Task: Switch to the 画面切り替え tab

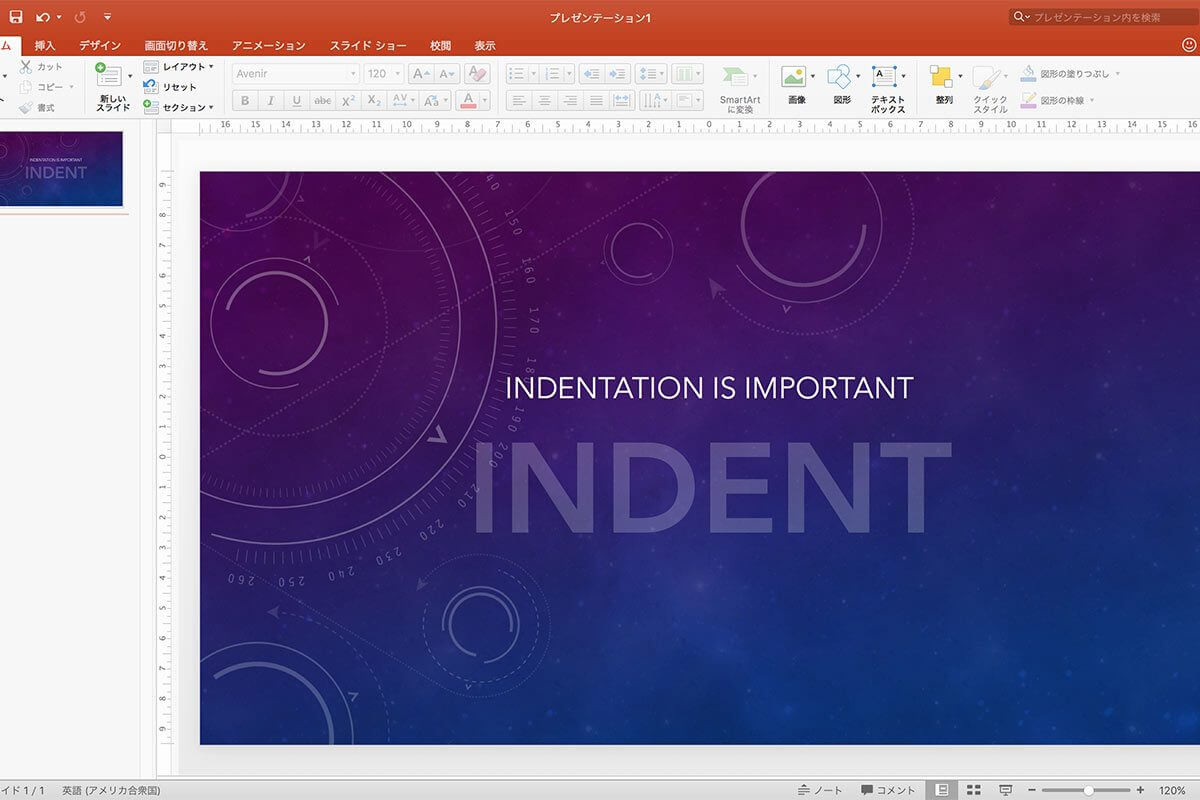Action: [x=176, y=46]
